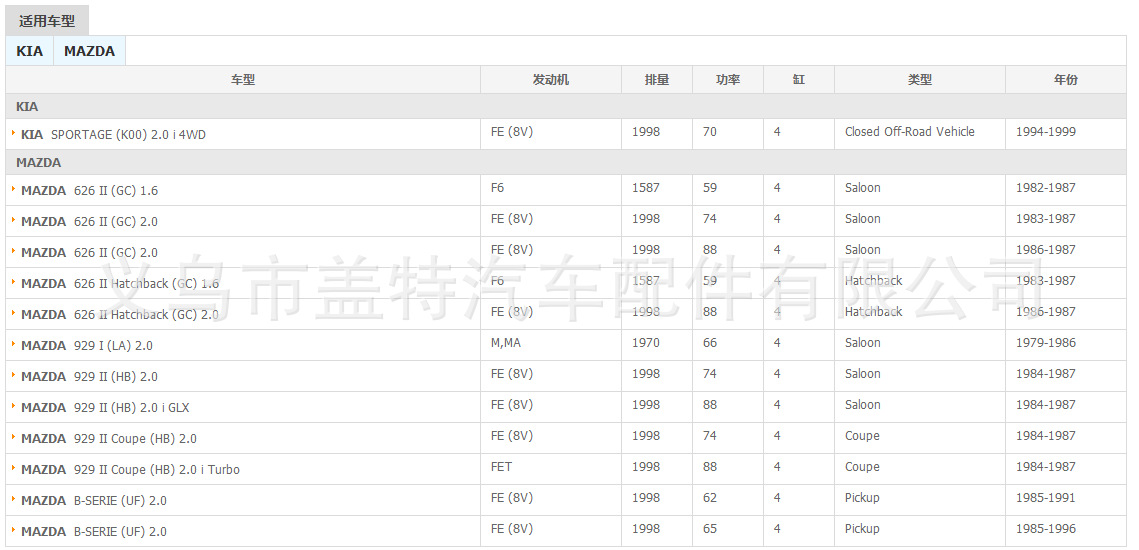The width and height of the screenshot is (1139, 550).
Task: Open the 适用车型 tab
Action: coord(46,21)
